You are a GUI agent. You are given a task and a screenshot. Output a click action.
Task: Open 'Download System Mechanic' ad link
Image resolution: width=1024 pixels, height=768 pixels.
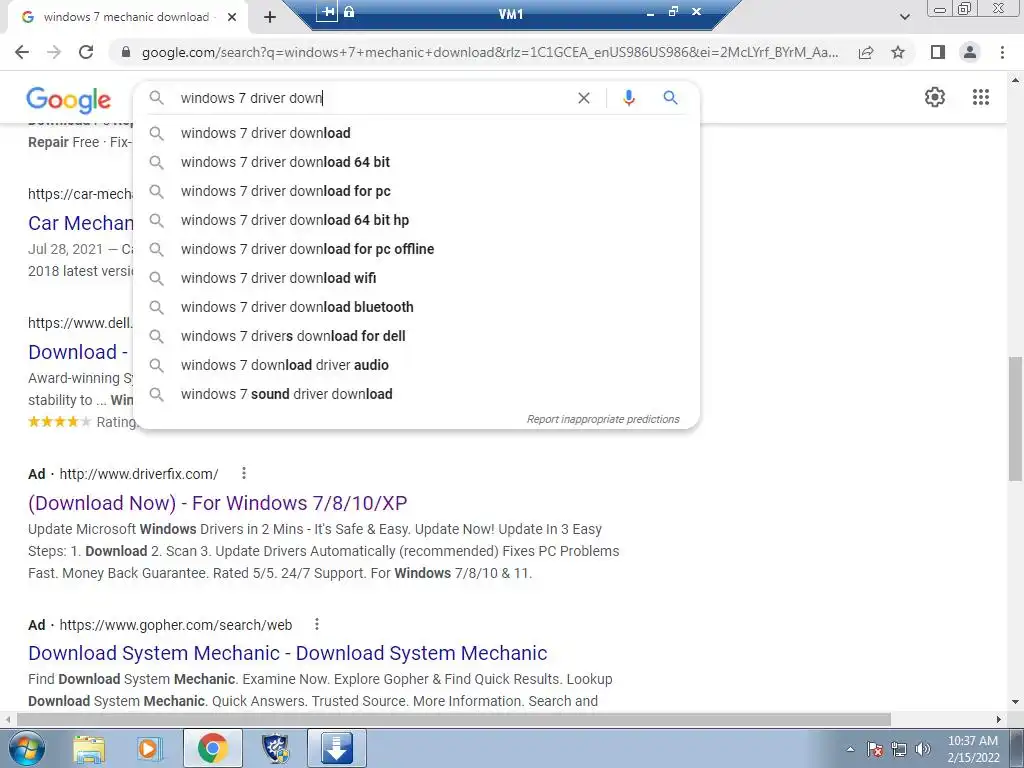(x=287, y=653)
